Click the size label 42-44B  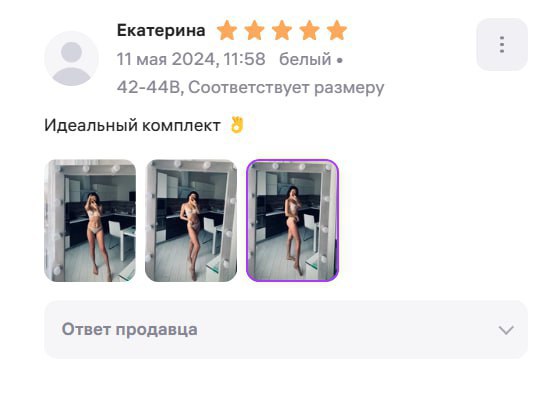coord(148,88)
